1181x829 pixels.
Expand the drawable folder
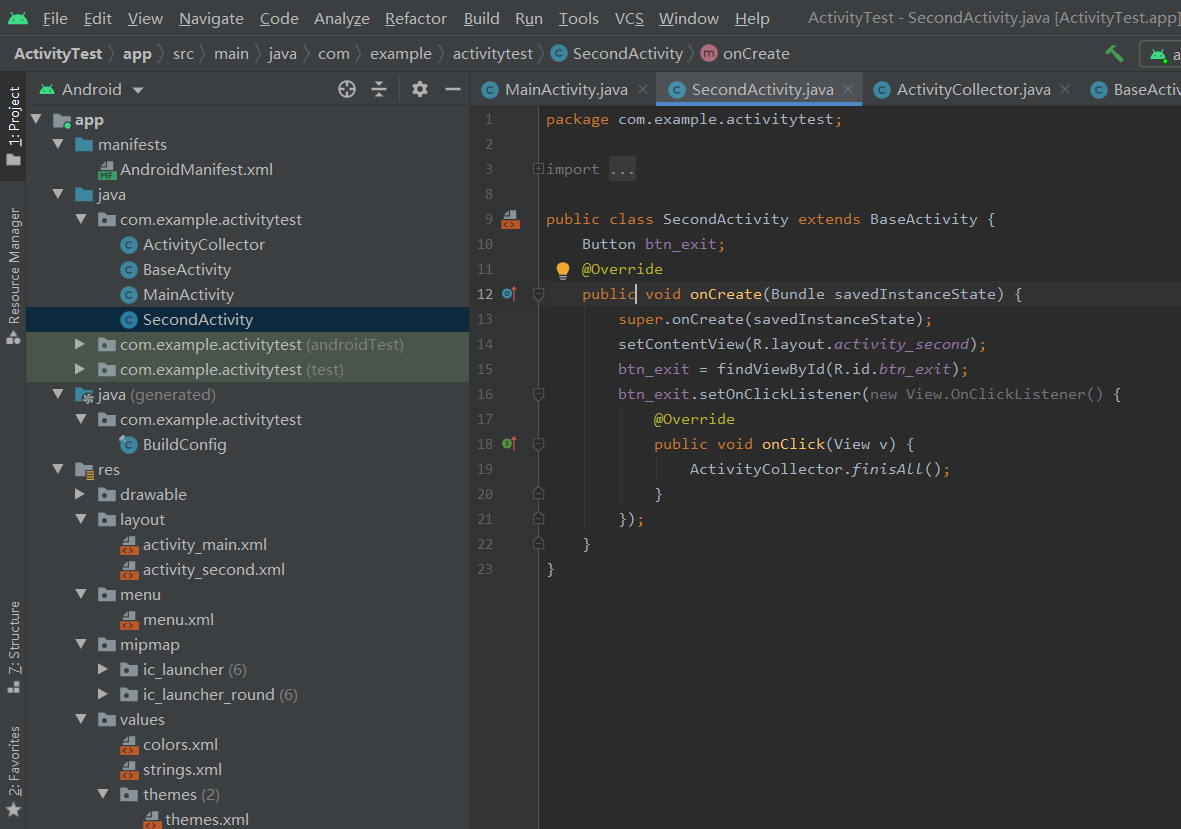pyautogui.click(x=80, y=494)
